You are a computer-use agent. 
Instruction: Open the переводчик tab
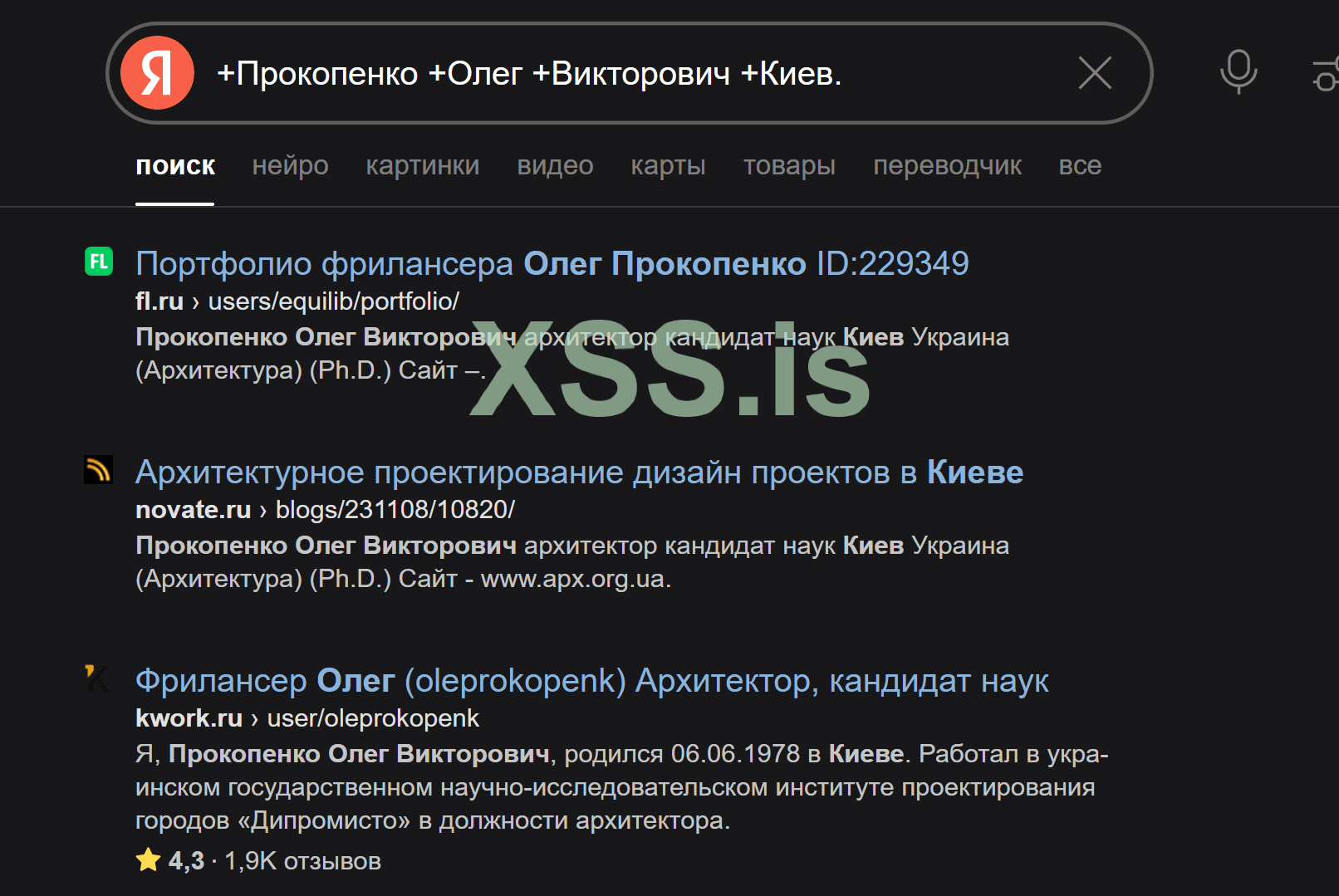(x=947, y=165)
